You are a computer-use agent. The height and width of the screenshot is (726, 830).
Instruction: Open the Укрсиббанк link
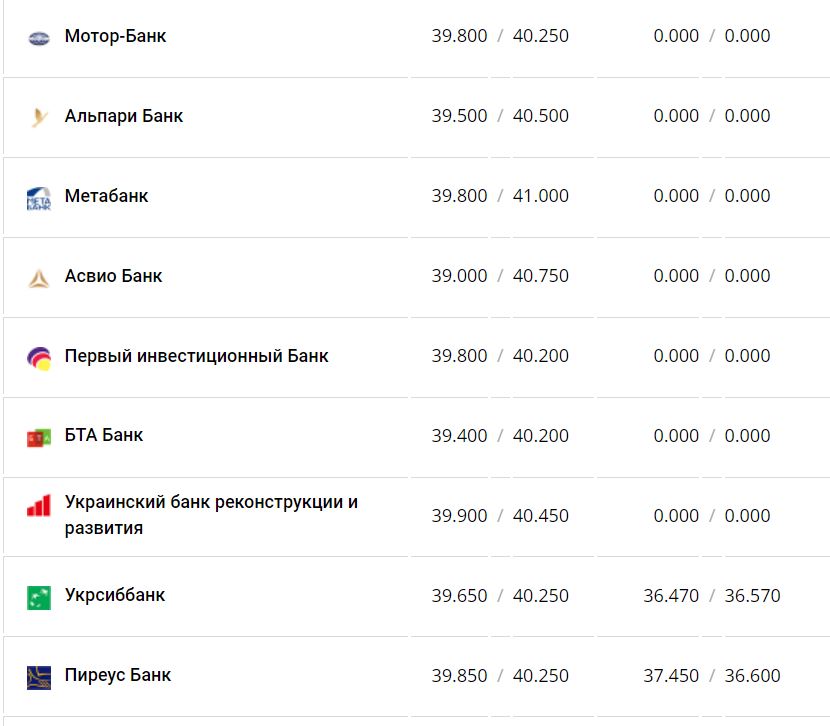[x=115, y=595]
